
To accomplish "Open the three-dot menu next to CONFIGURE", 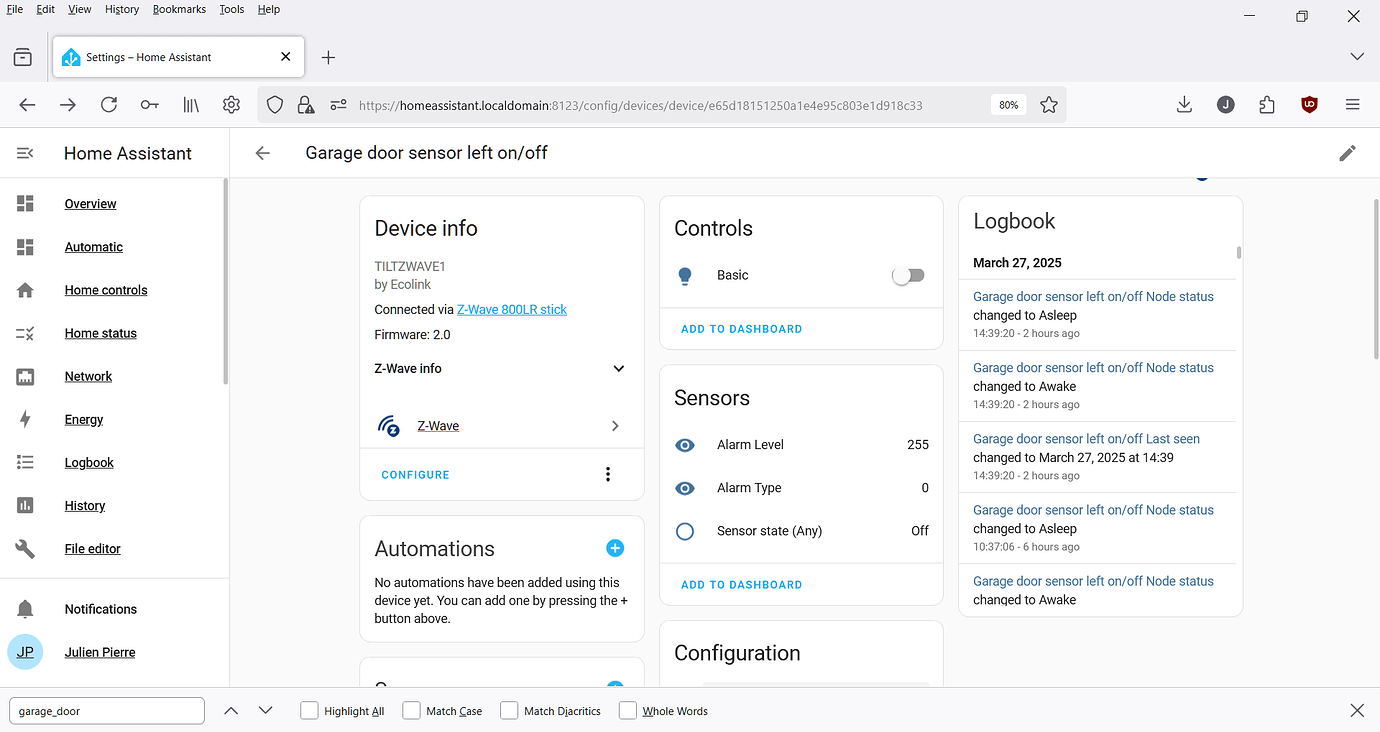I will [x=608, y=474].
